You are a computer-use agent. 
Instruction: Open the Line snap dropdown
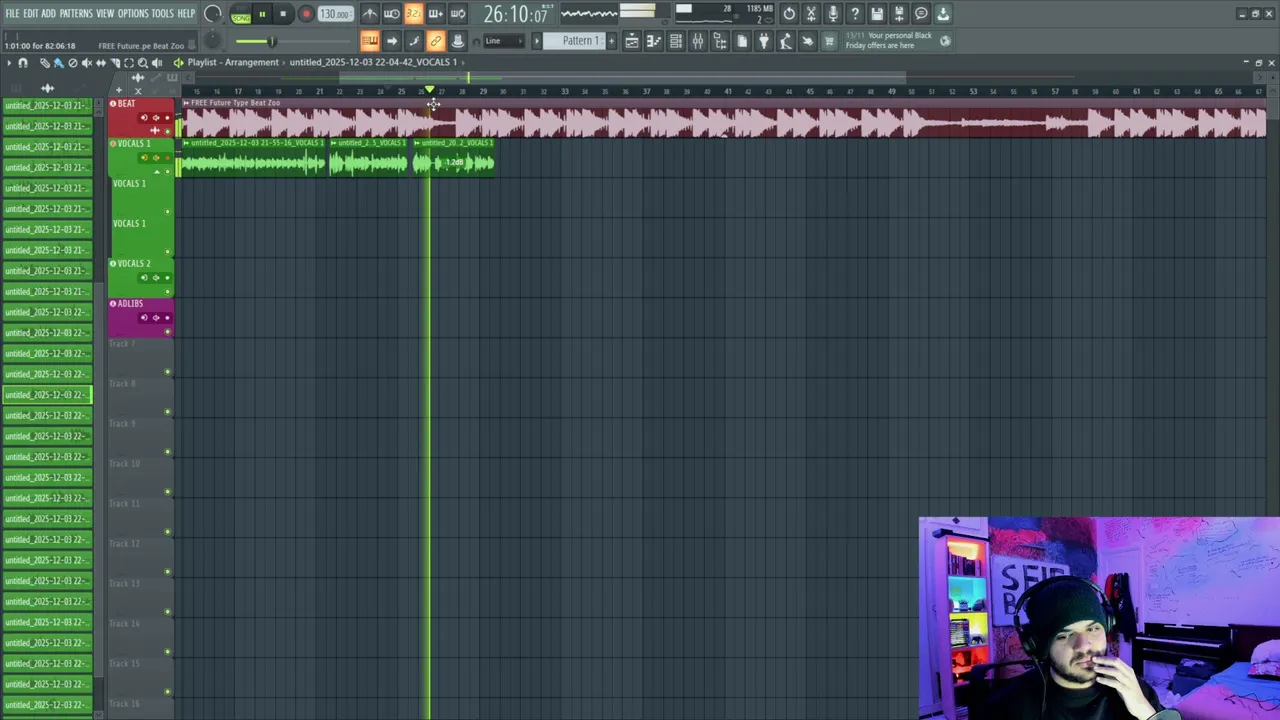coord(503,41)
